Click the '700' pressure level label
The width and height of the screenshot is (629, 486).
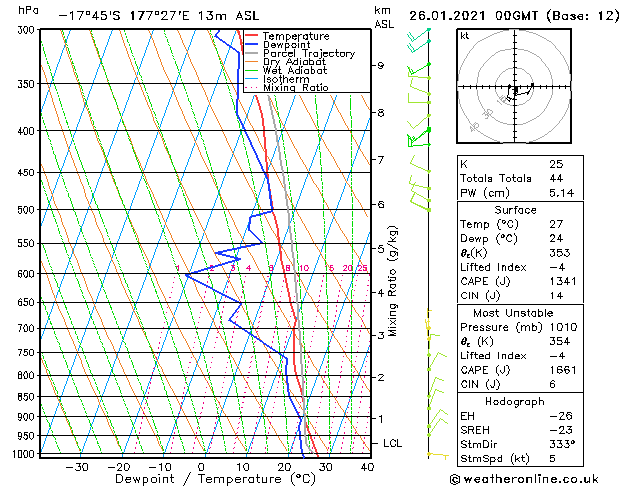pyautogui.click(x=28, y=328)
